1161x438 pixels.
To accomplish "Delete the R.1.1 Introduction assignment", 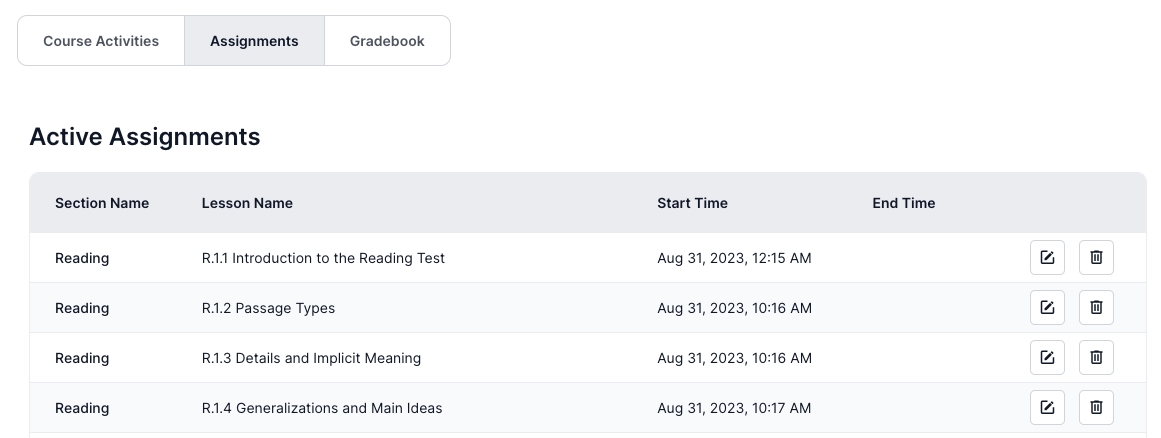I will point(1096,257).
